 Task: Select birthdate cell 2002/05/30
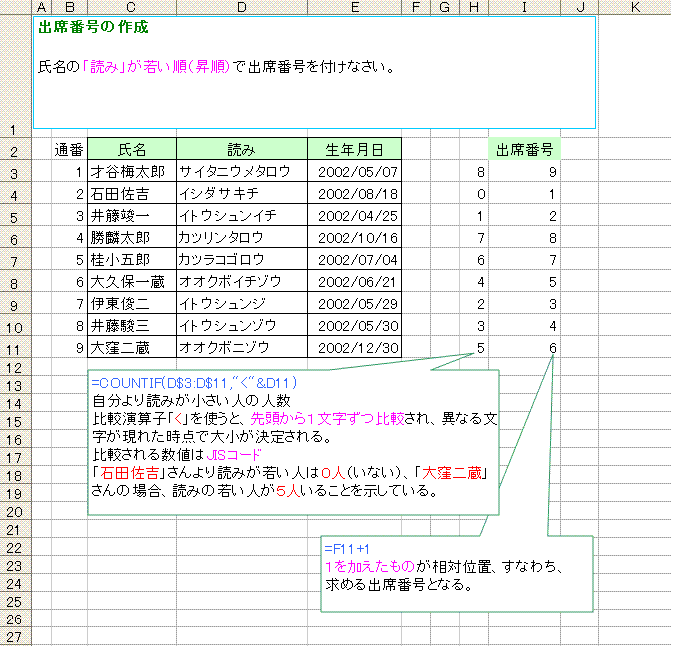point(355,325)
